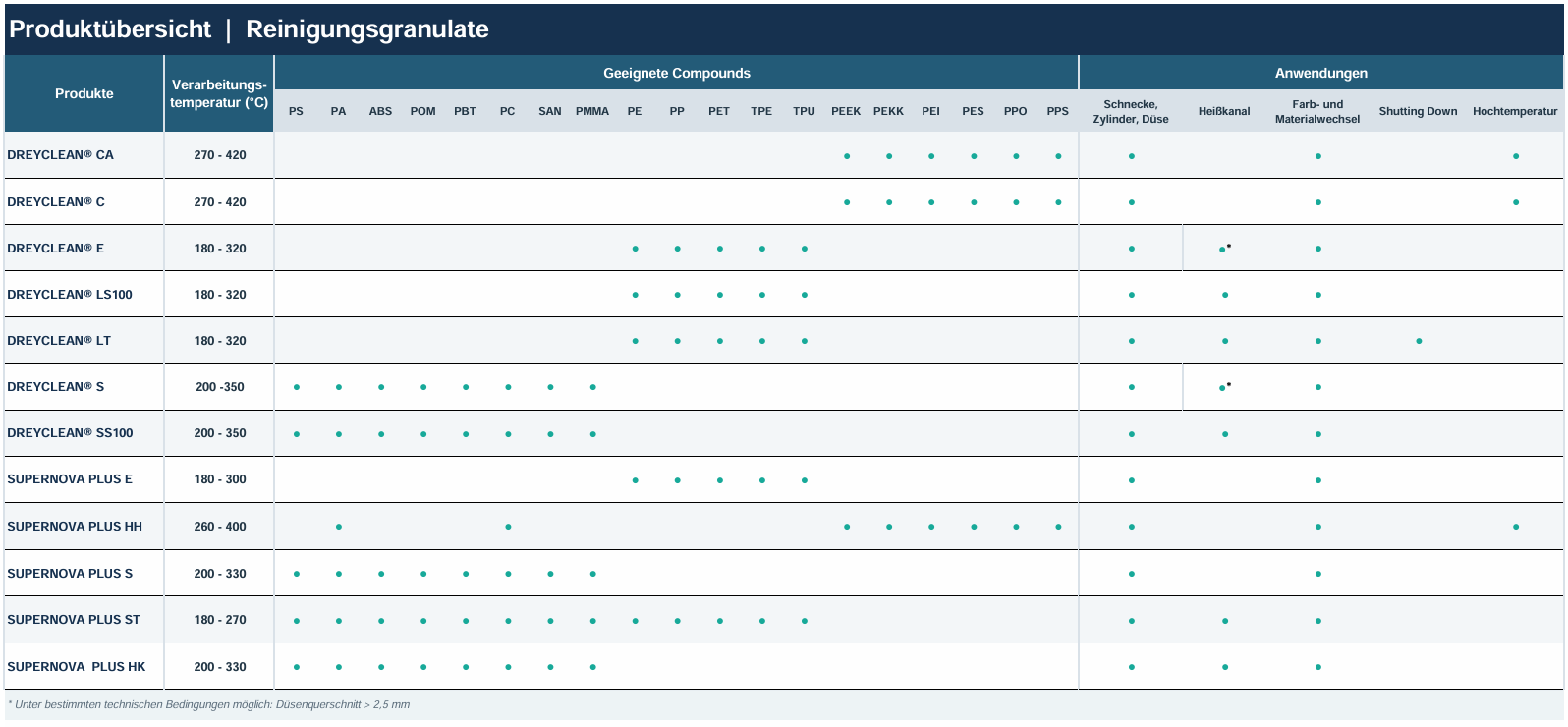Click the '270 - 420' temperature for DREYCLEAN® CA

pos(220,155)
